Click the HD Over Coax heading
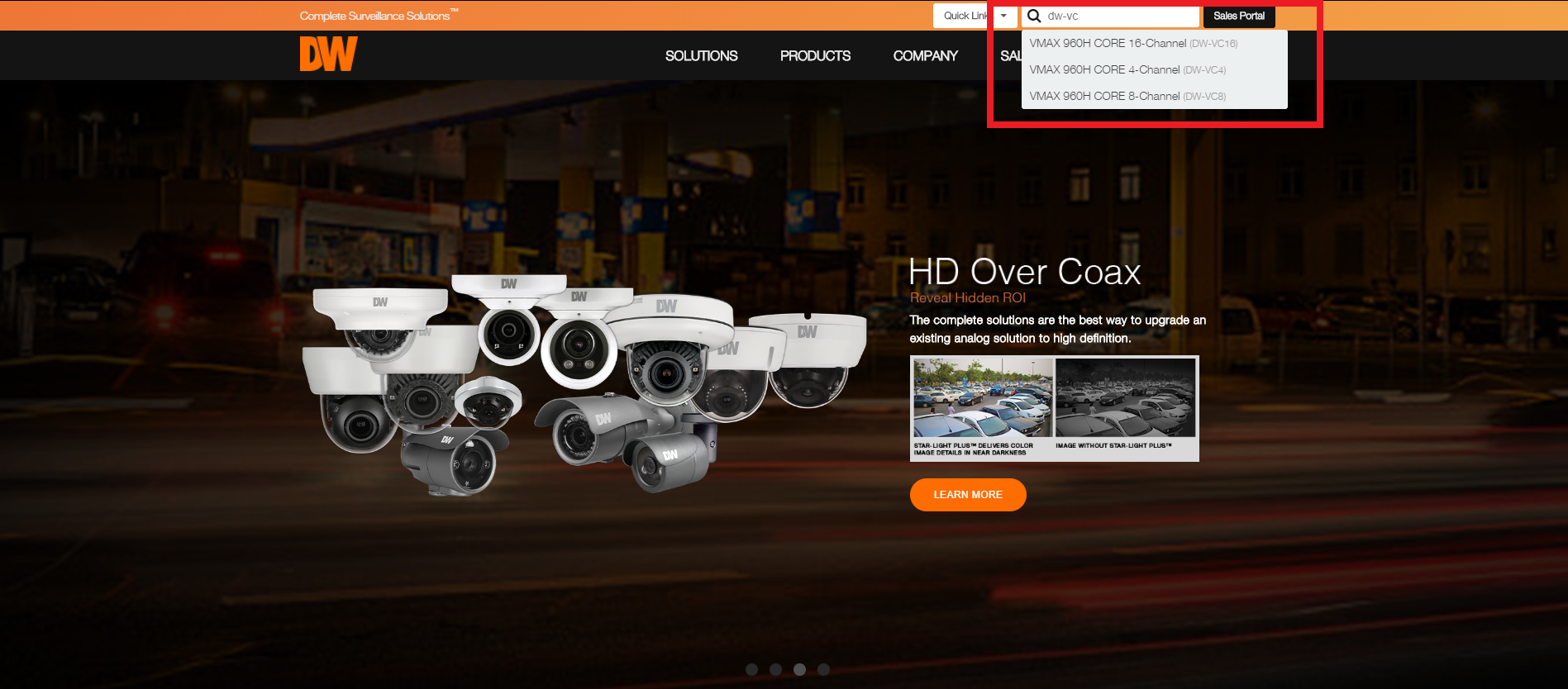 point(1025,271)
